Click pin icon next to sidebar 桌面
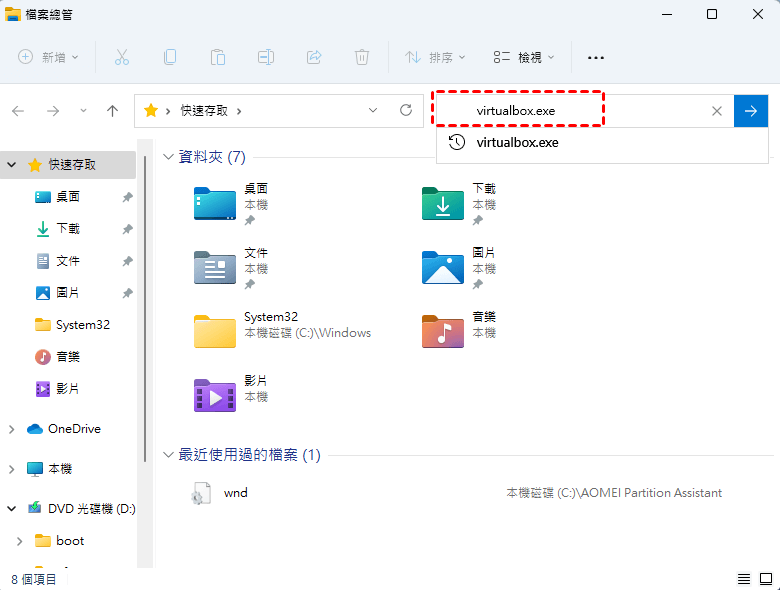This screenshot has height=590, width=780. (x=127, y=197)
